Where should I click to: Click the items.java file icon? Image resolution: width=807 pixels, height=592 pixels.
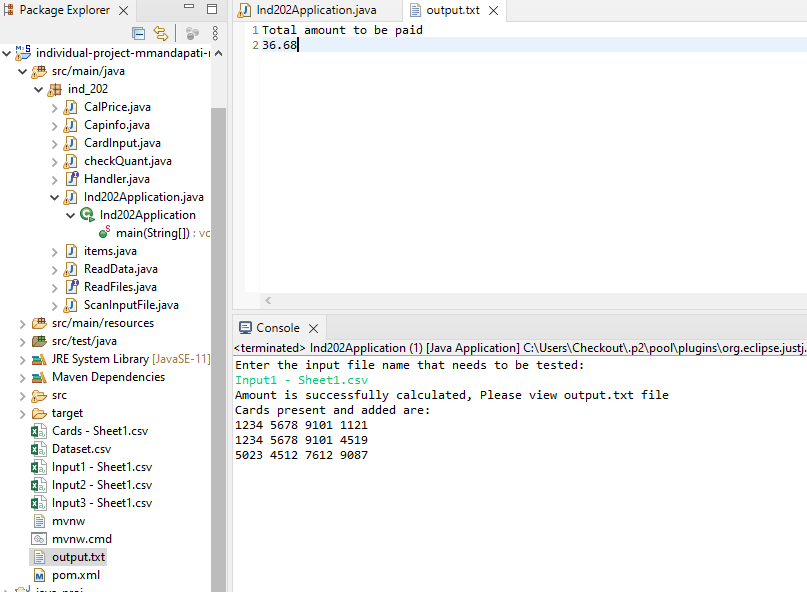pos(72,251)
